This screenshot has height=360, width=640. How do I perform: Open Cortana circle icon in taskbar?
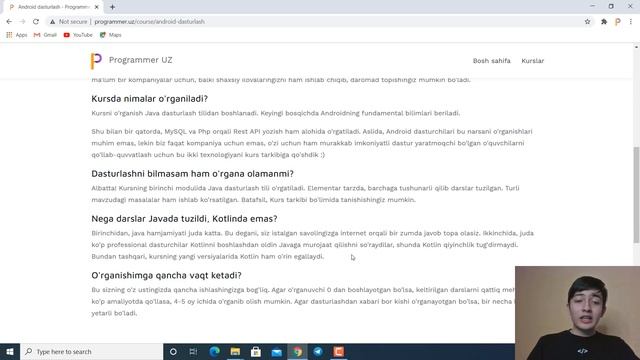point(173,351)
